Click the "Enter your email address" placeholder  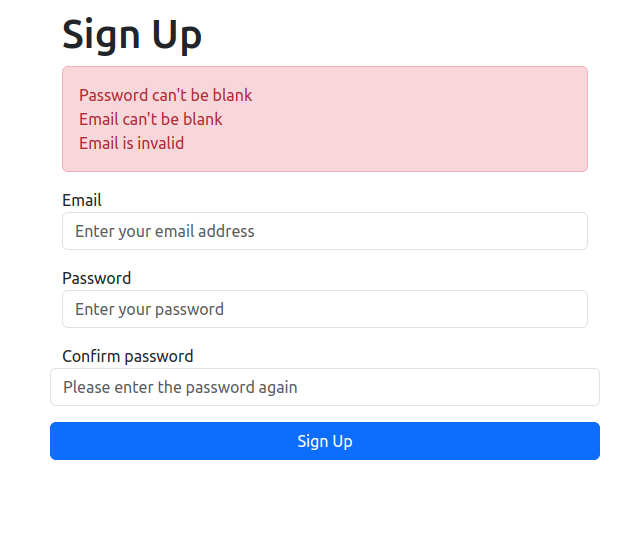[165, 231]
